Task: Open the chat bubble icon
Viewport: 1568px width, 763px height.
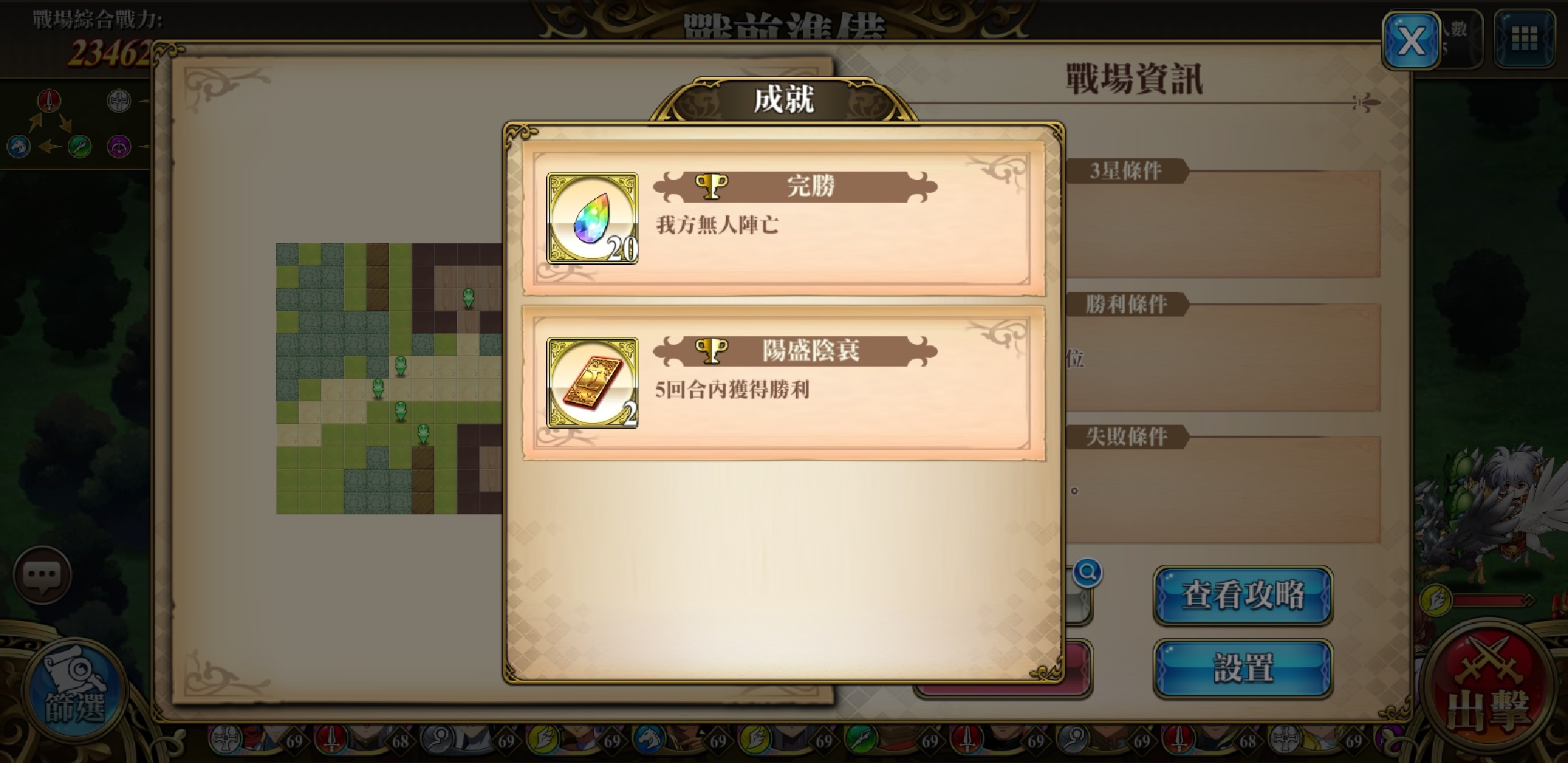Action: 42,576
